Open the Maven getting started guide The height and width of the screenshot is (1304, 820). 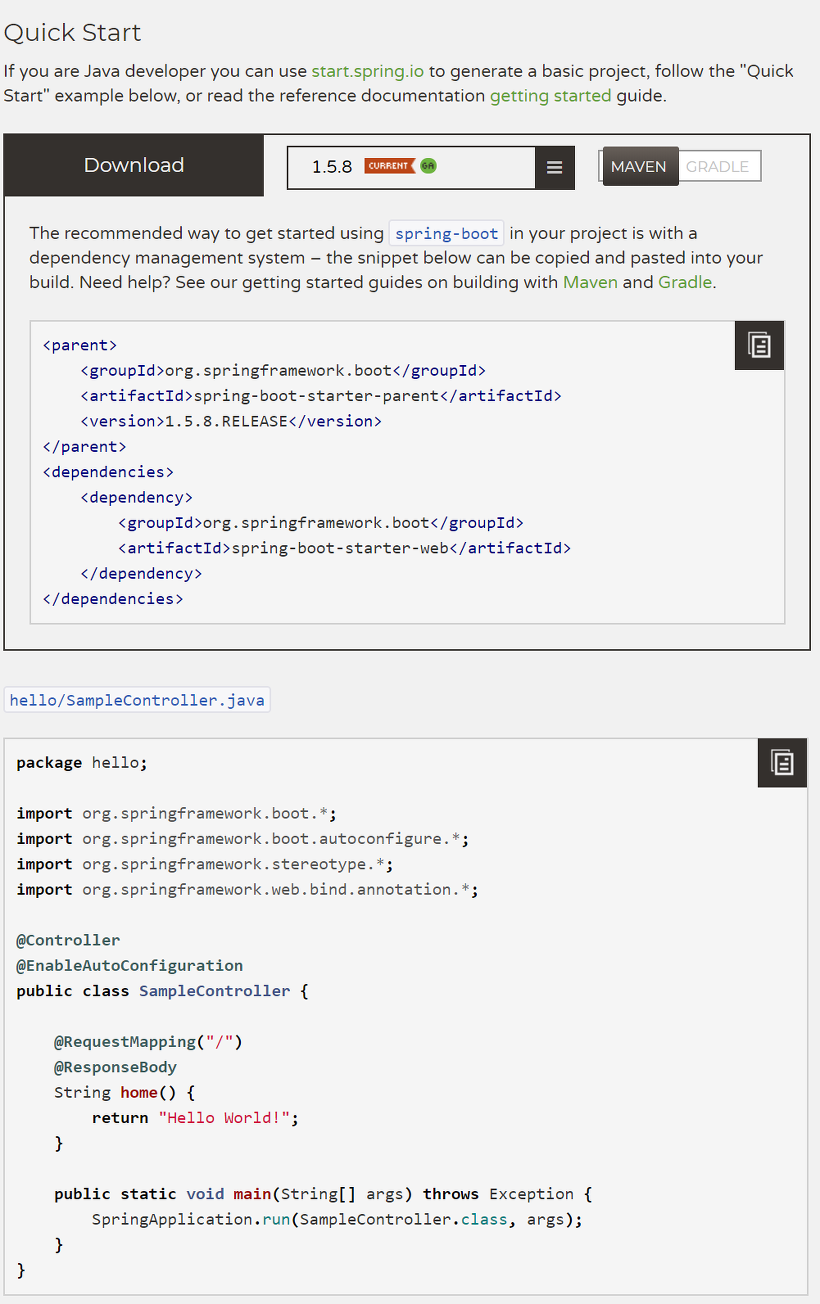(x=591, y=282)
